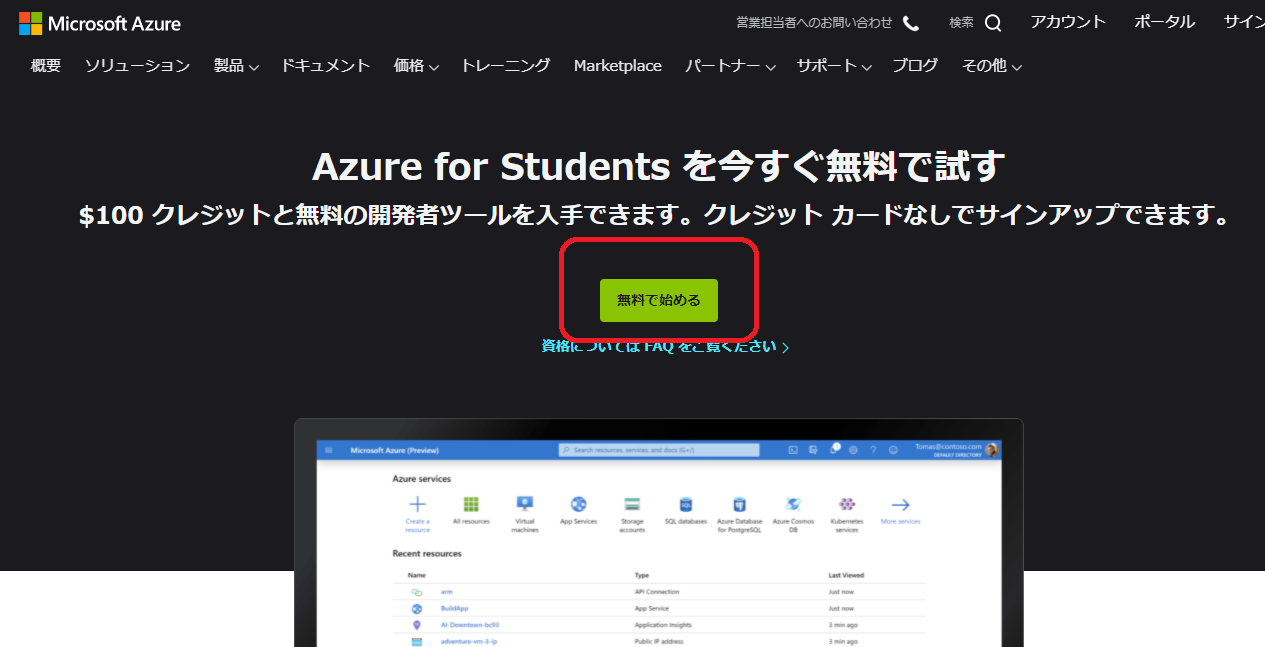Go to Marketplace in the navigation
Screen dimensions: 1265x647
tap(618, 66)
